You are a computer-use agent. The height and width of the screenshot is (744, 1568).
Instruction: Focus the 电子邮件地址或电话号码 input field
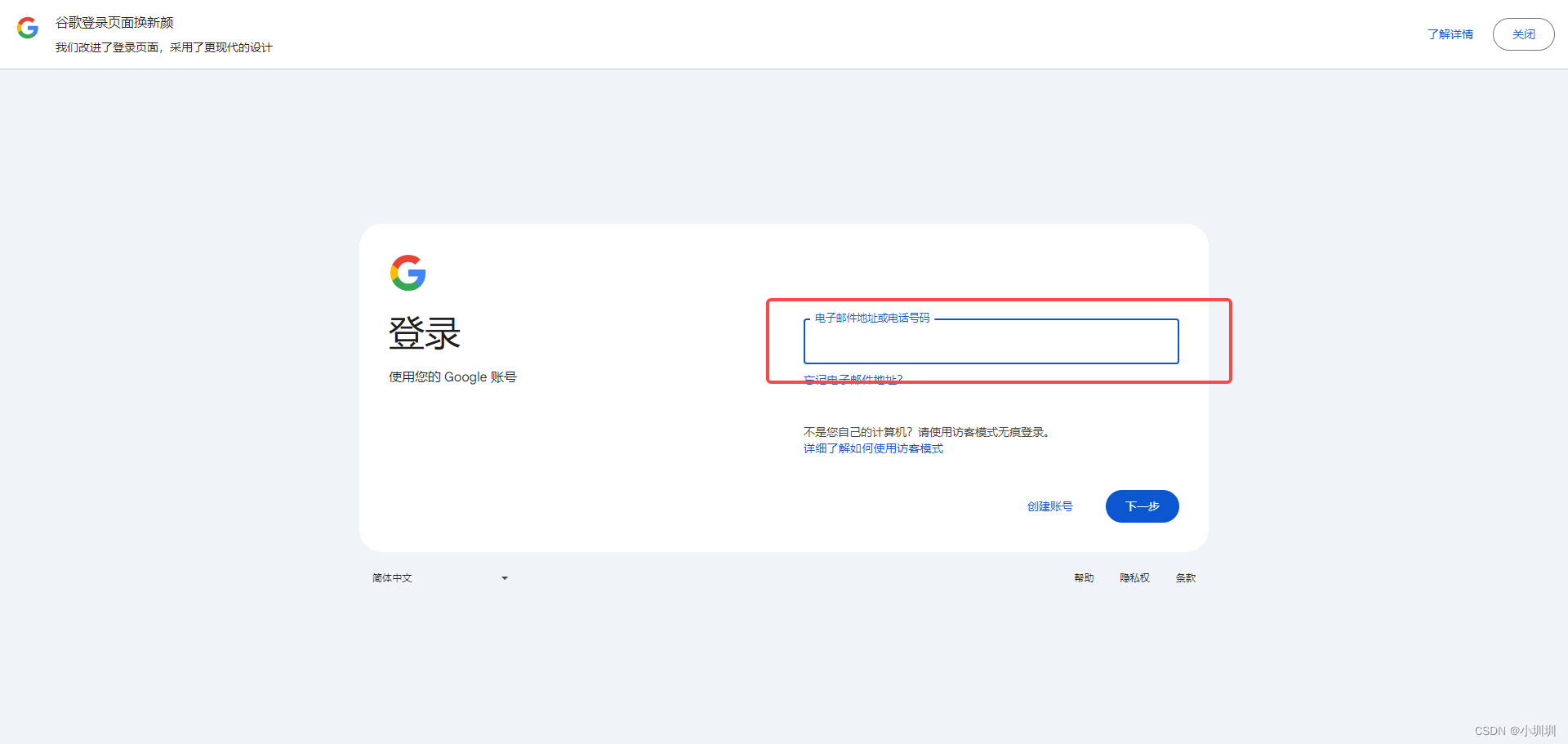coord(991,341)
